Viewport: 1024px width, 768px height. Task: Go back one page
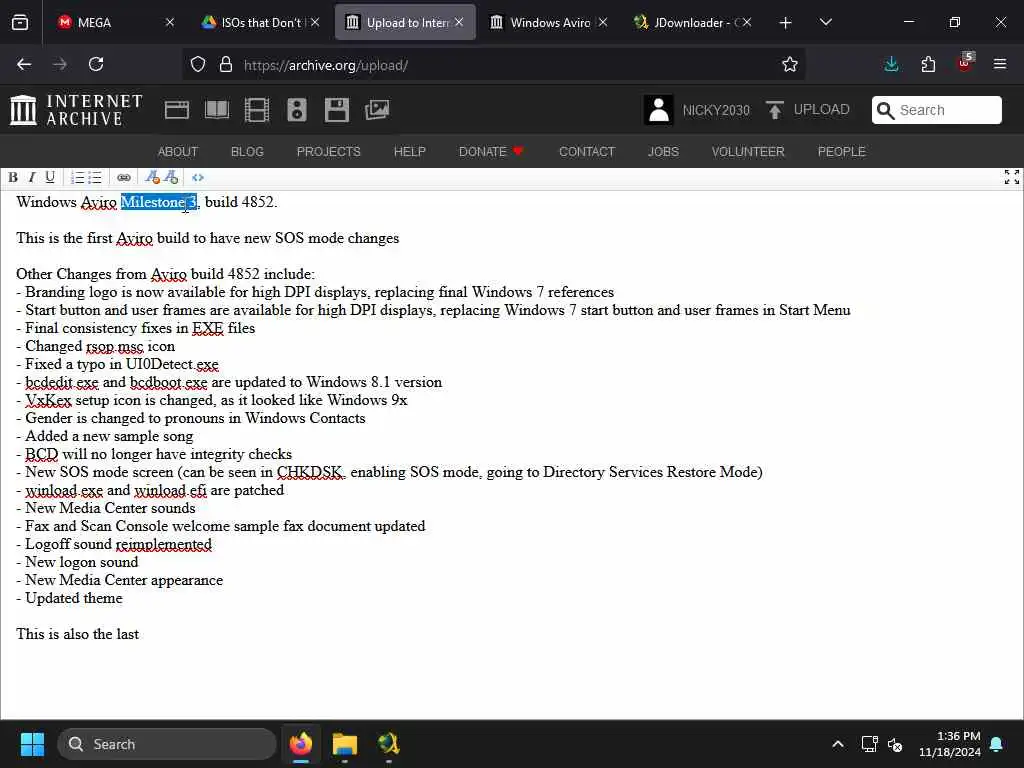[x=24, y=64]
